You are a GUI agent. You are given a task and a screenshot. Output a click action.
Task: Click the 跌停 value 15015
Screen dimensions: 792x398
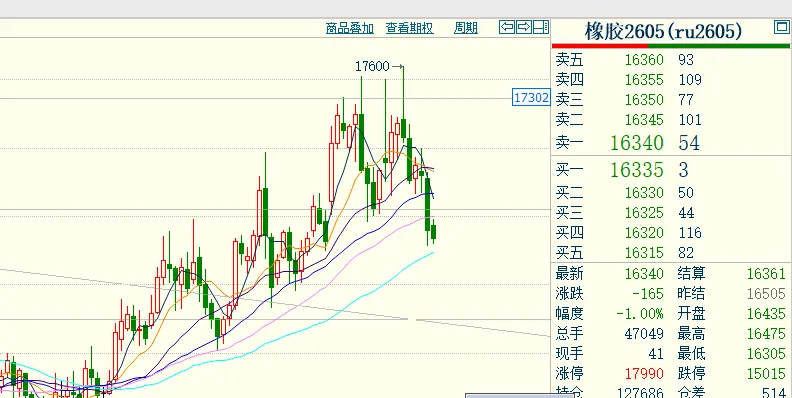click(766, 374)
